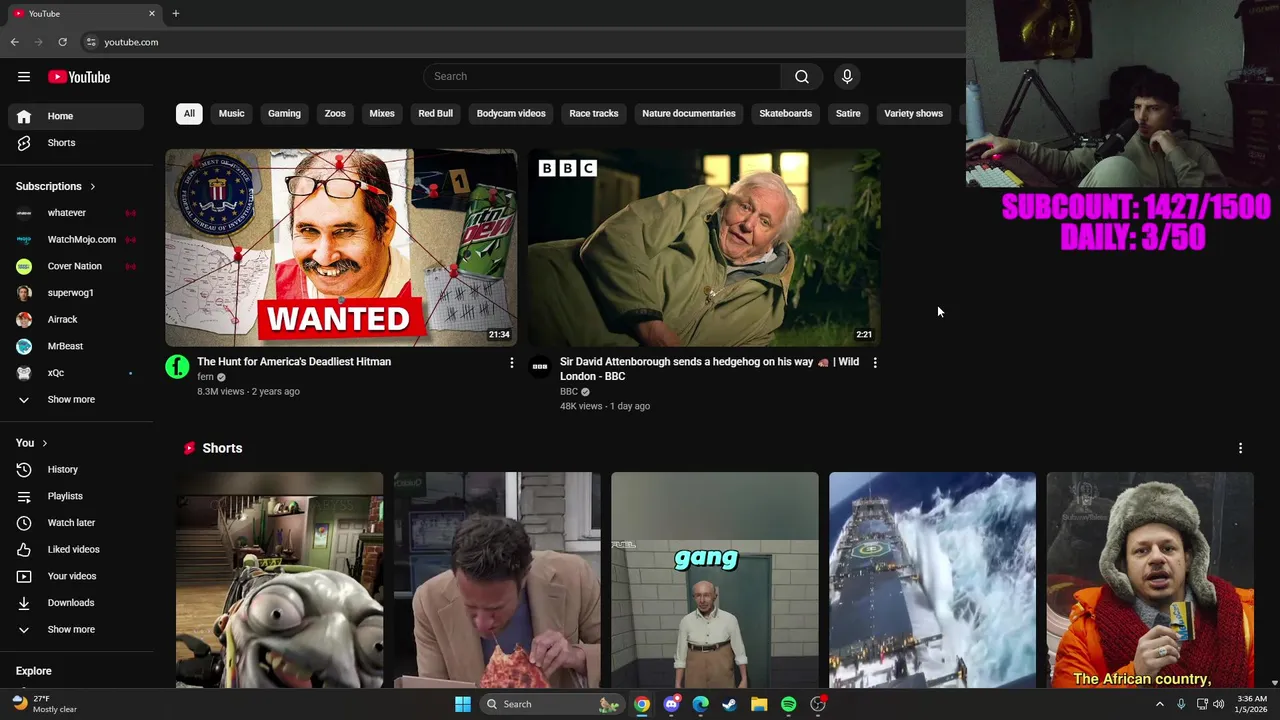Close the YouTube browser tab
This screenshot has height=720, width=1280.
152,13
